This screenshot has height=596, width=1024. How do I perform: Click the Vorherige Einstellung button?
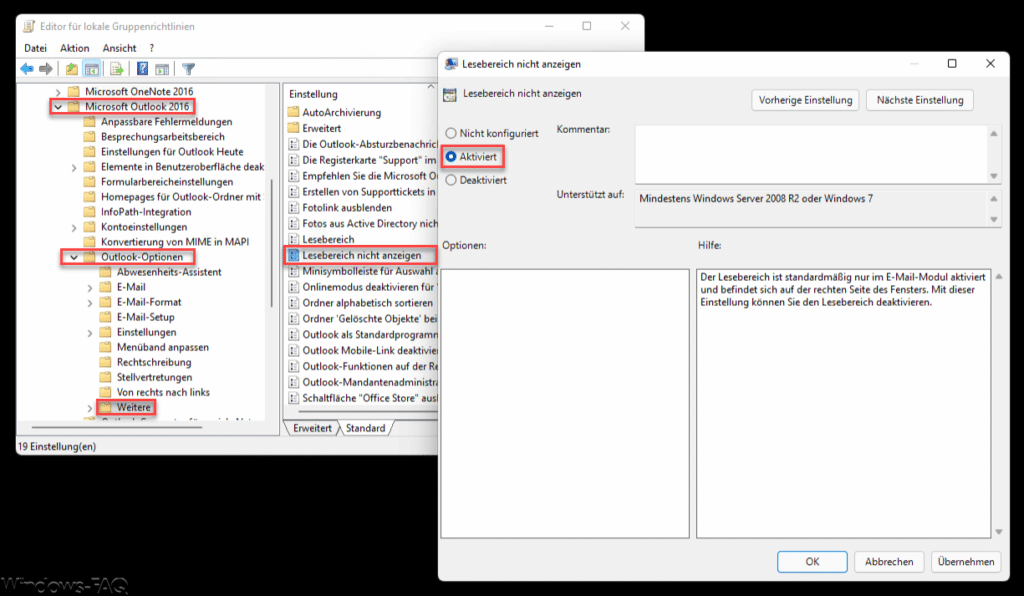pos(805,100)
